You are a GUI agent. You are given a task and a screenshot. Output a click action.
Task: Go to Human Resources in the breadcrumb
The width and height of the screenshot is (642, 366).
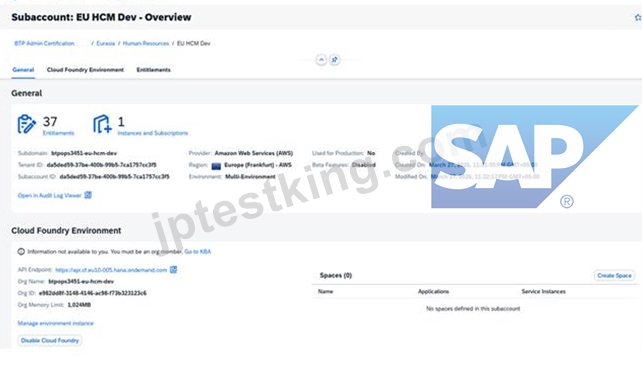[146, 43]
